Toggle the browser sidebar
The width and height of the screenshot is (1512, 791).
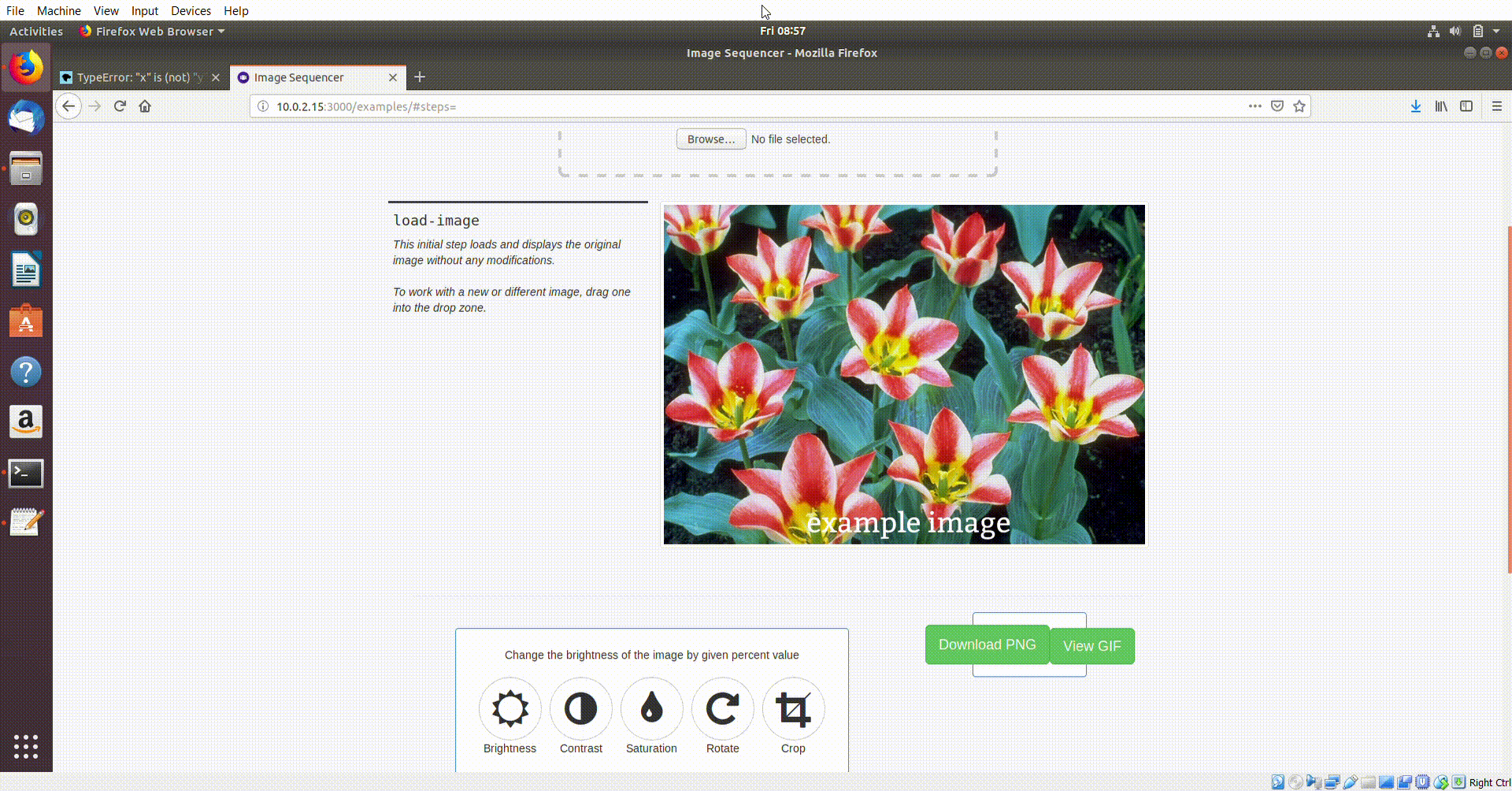coord(1466,106)
